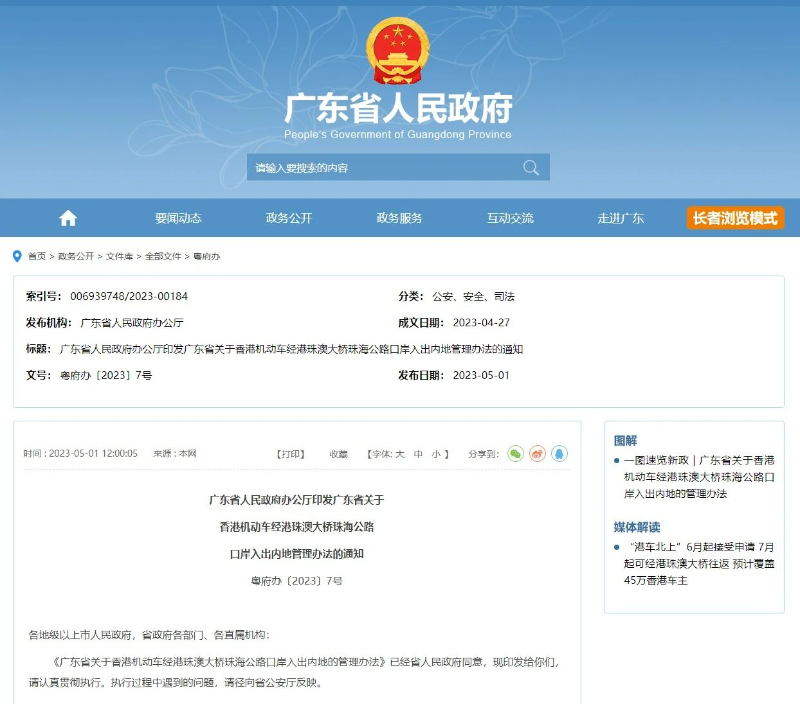Set font size to 中 (medium)
This screenshot has height=704, width=800.
pos(418,454)
